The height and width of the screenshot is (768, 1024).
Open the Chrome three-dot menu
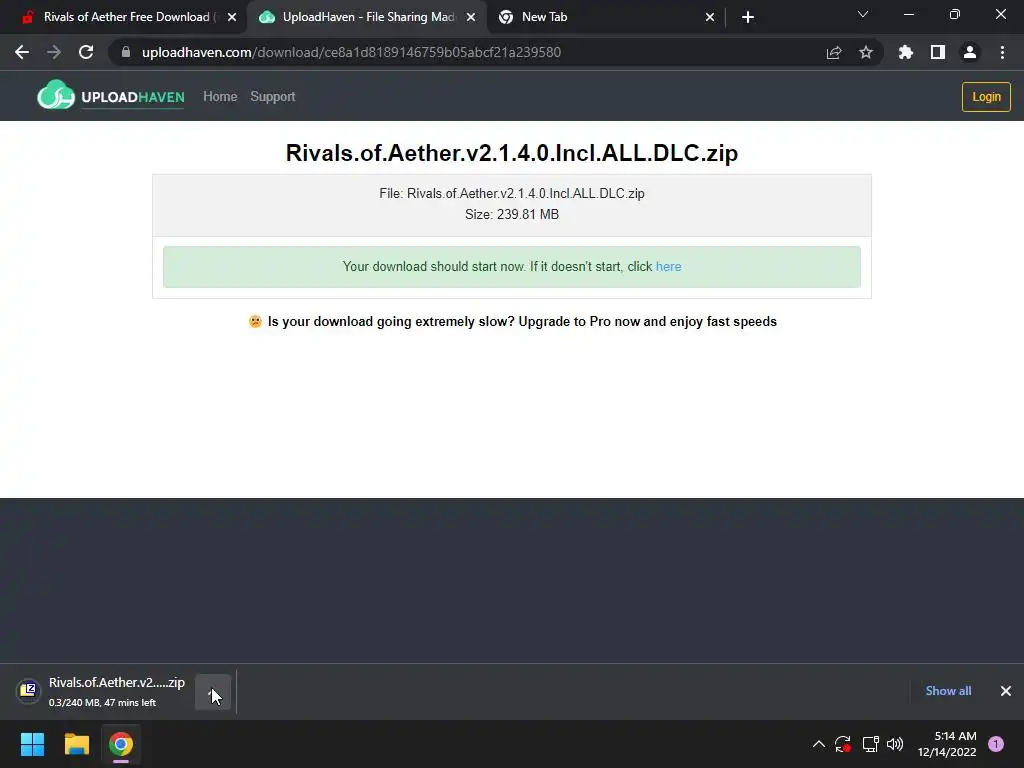pos(1002,52)
